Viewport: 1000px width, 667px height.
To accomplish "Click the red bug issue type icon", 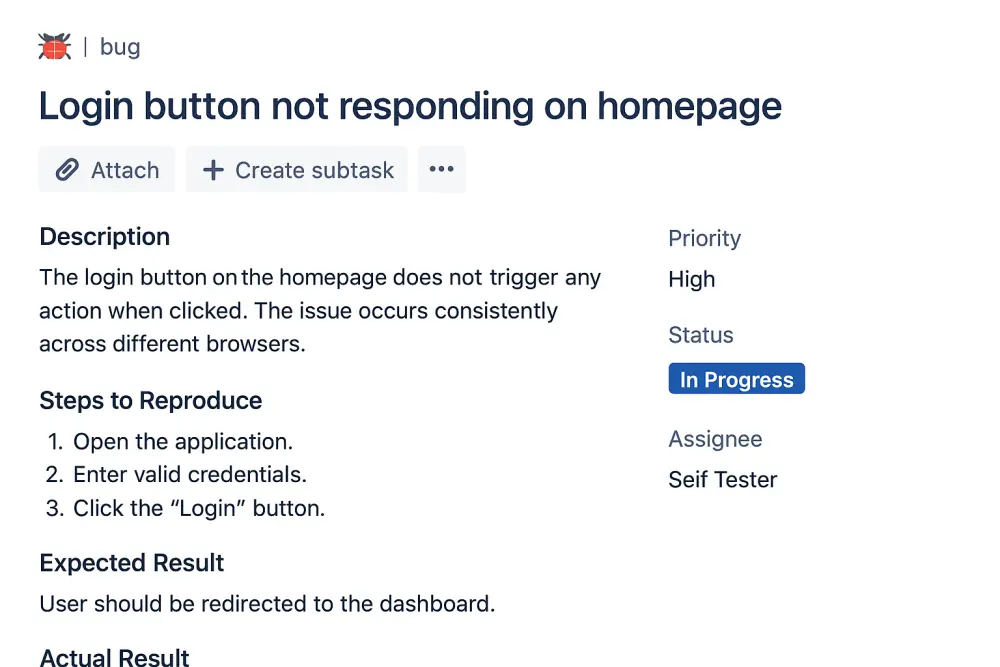I will 54,47.
